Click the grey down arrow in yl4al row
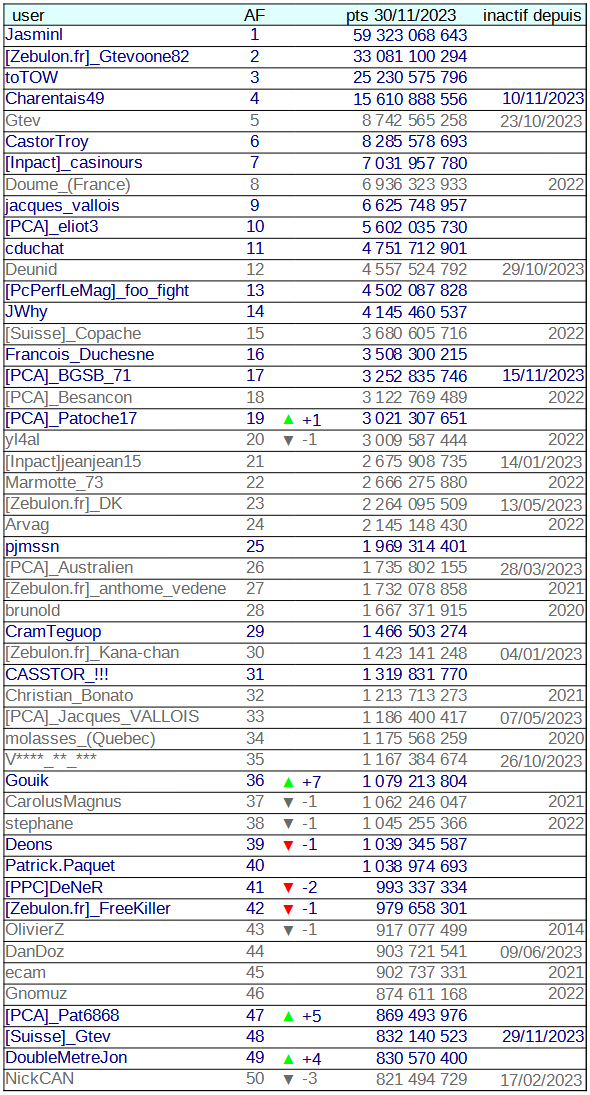The image size is (590, 1095). tap(288, 441)
